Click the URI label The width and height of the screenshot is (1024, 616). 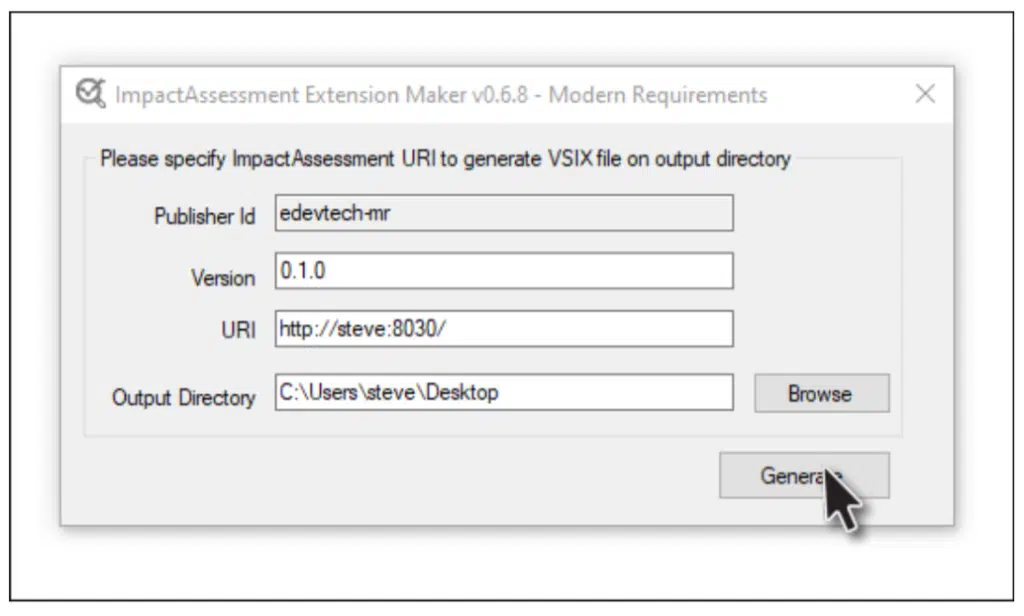tap(238, 331)
